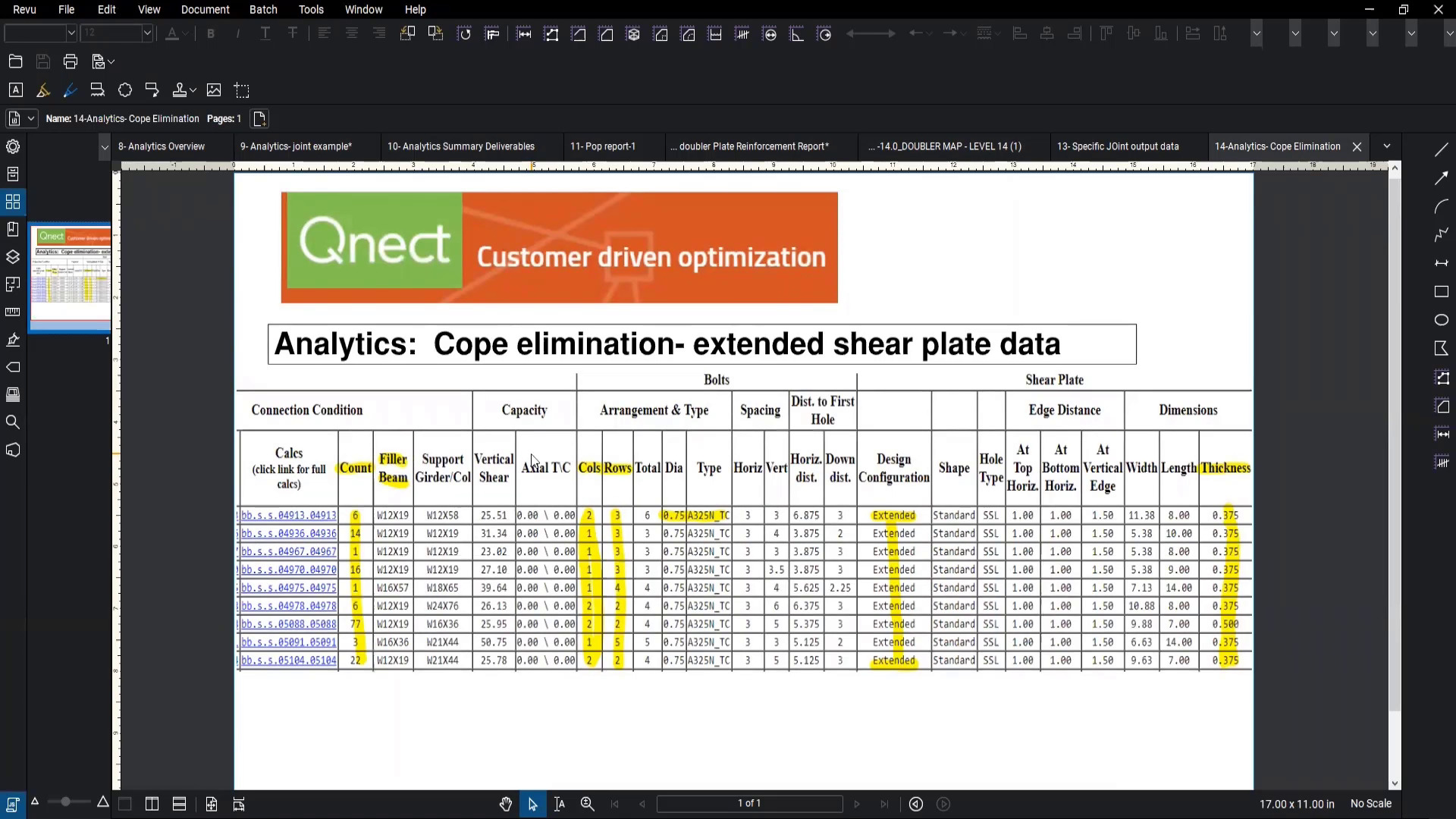
Task: Switch to 11- Pop report-1 tab
Action: [x=603, y=146]
